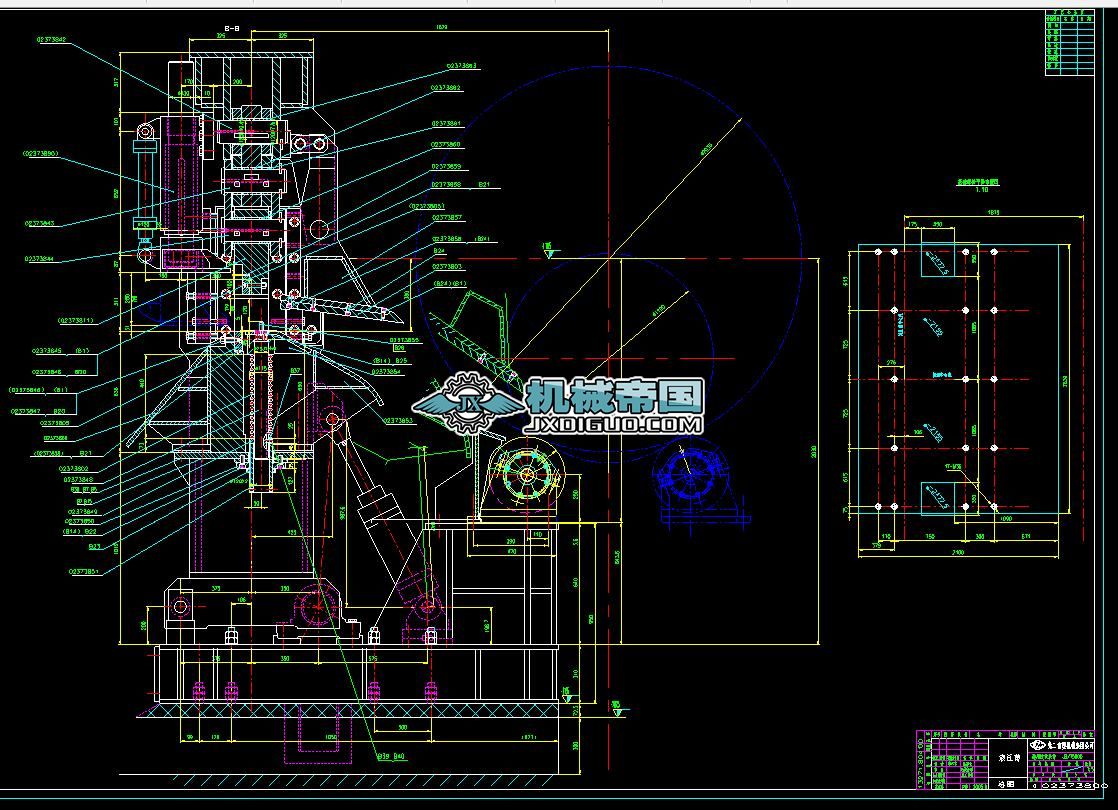Select the B39 B40 leader label
Viewport: 1118px width, 810px height.
click(391, 757)
